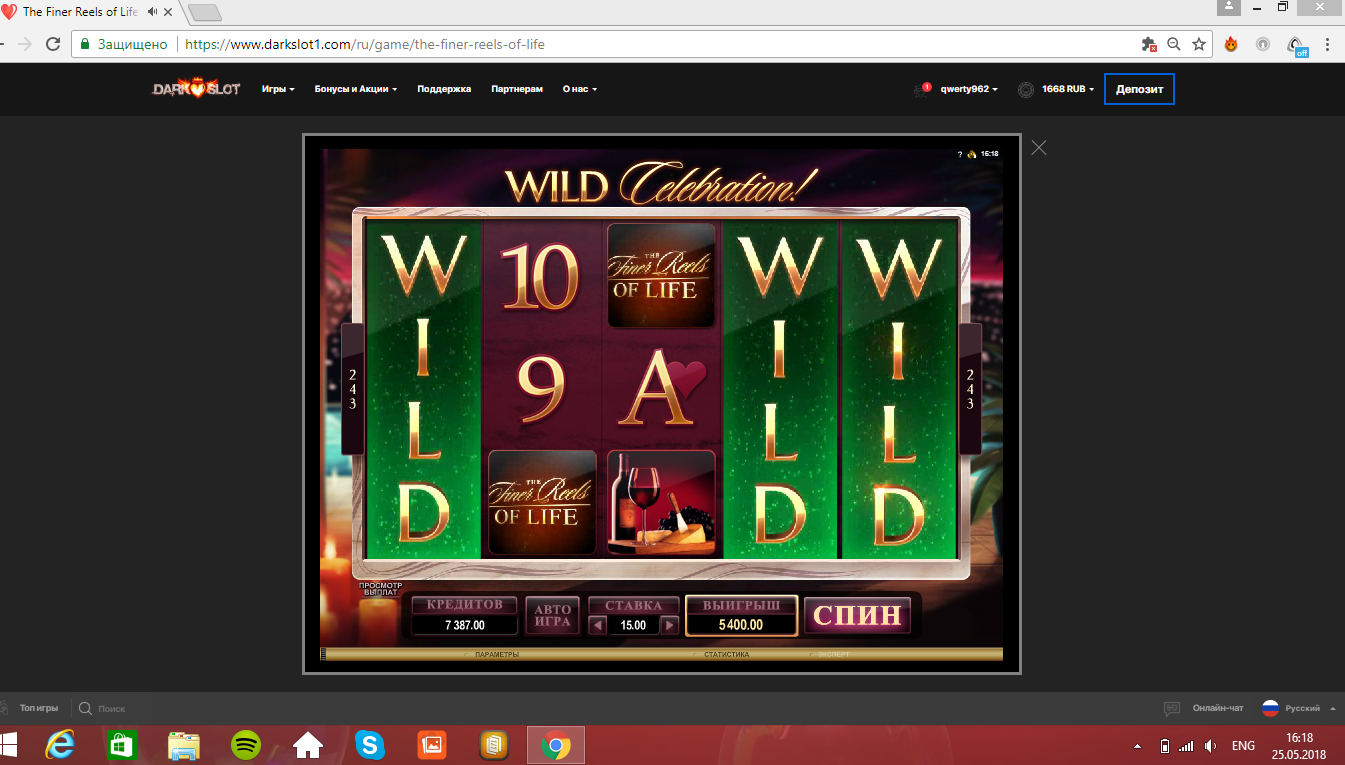Click the orange flame face extension icon

coord(1231,44)
